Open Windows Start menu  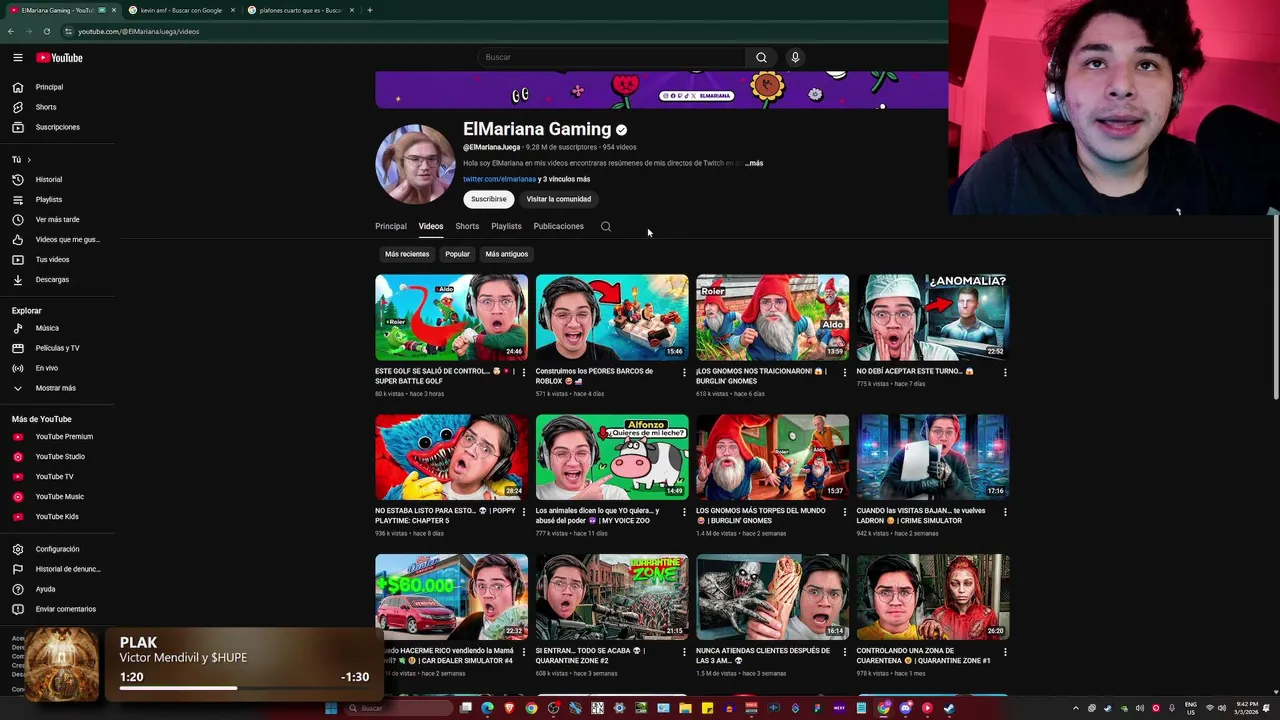(x=331, y=708)
